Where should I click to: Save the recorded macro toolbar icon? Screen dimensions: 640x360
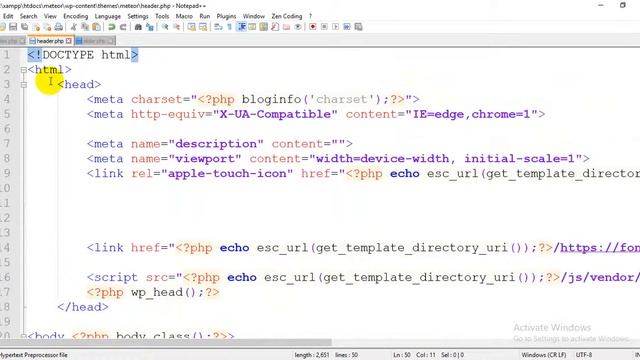(358, 27)
